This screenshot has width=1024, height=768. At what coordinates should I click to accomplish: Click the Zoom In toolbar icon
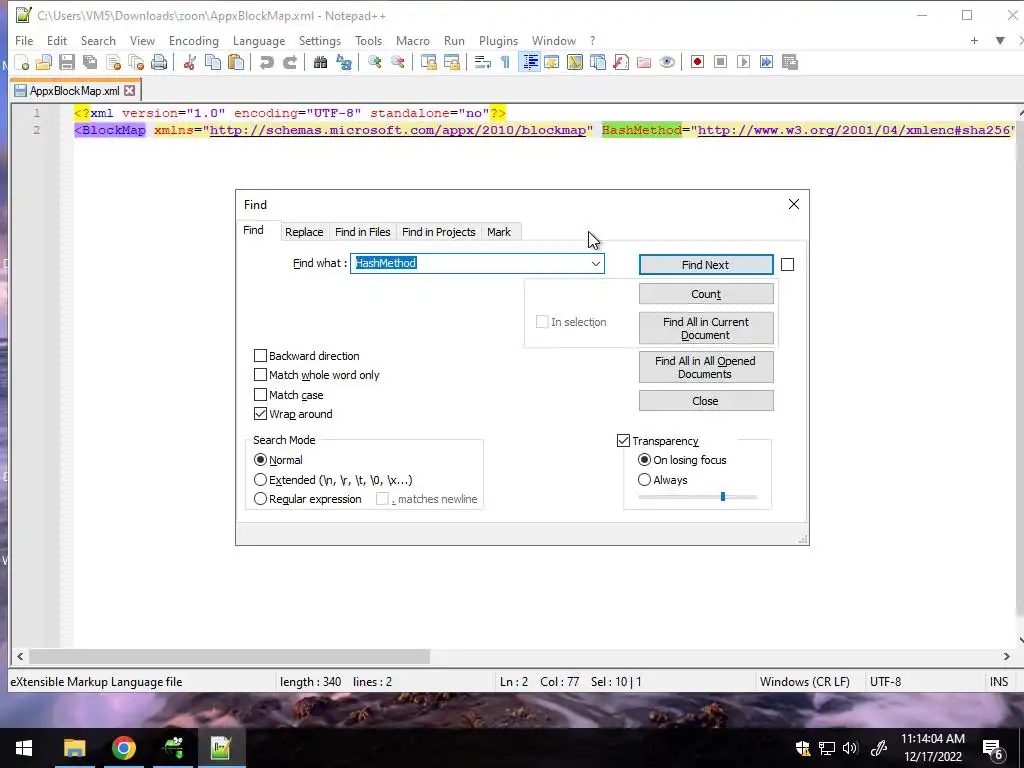pos(375,62)
